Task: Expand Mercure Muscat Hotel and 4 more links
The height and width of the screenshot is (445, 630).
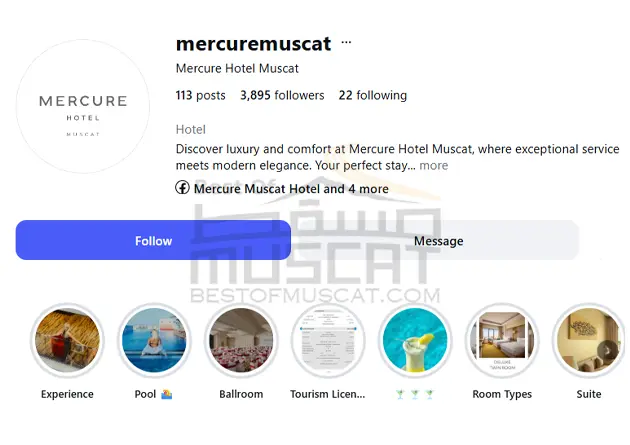Action: click(x=291, y=189)
